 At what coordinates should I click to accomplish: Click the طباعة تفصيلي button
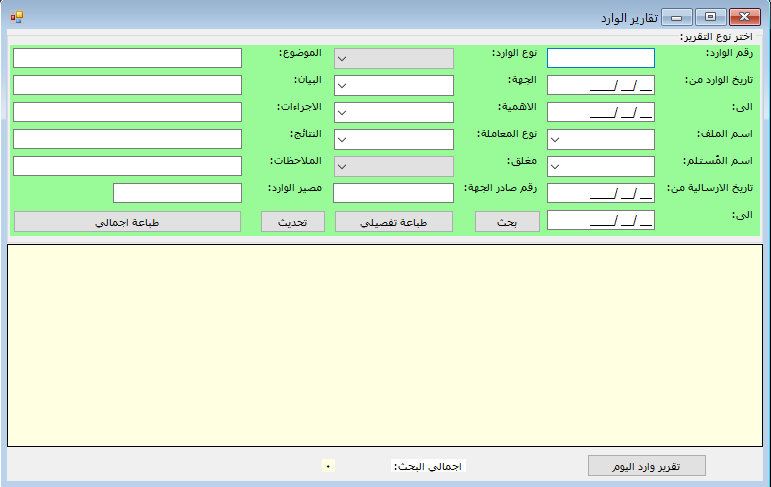(394, 222)
